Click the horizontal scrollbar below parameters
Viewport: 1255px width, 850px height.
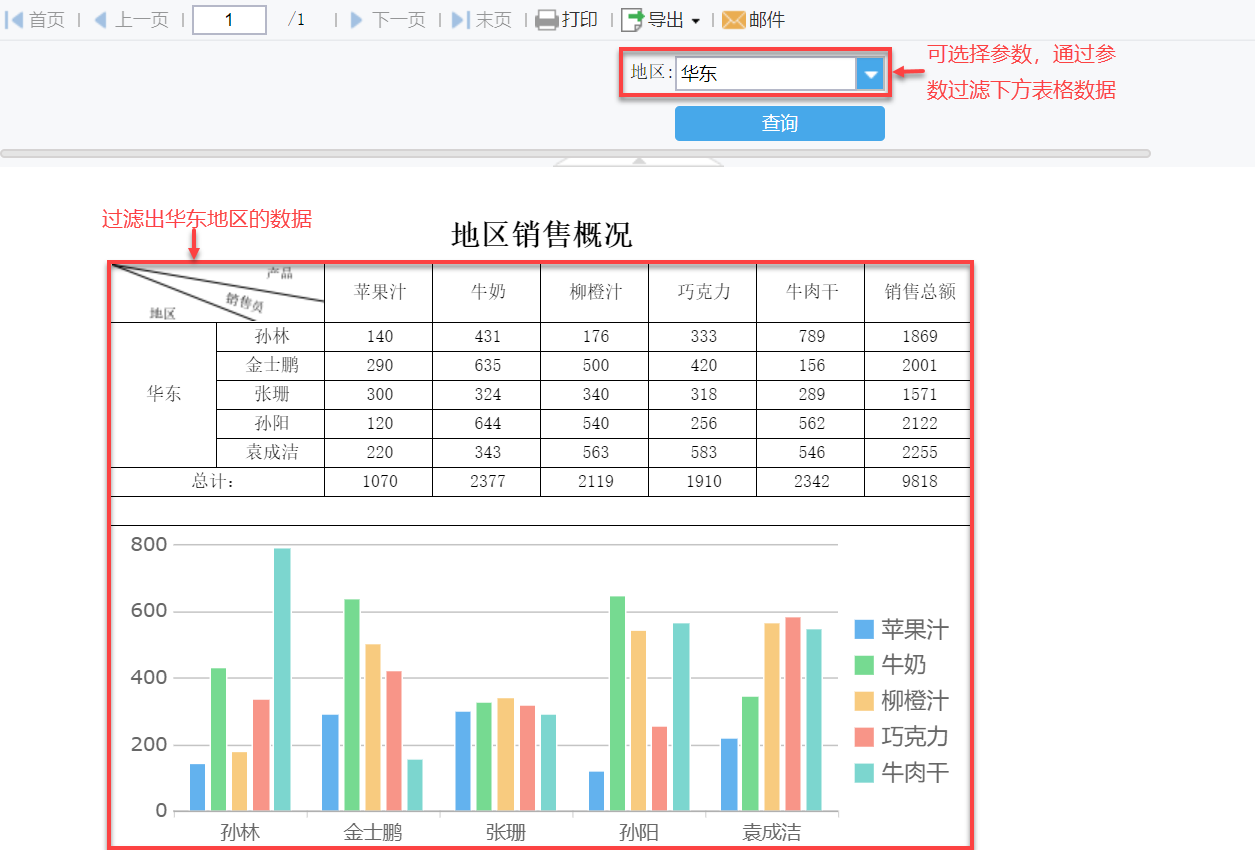575,153
